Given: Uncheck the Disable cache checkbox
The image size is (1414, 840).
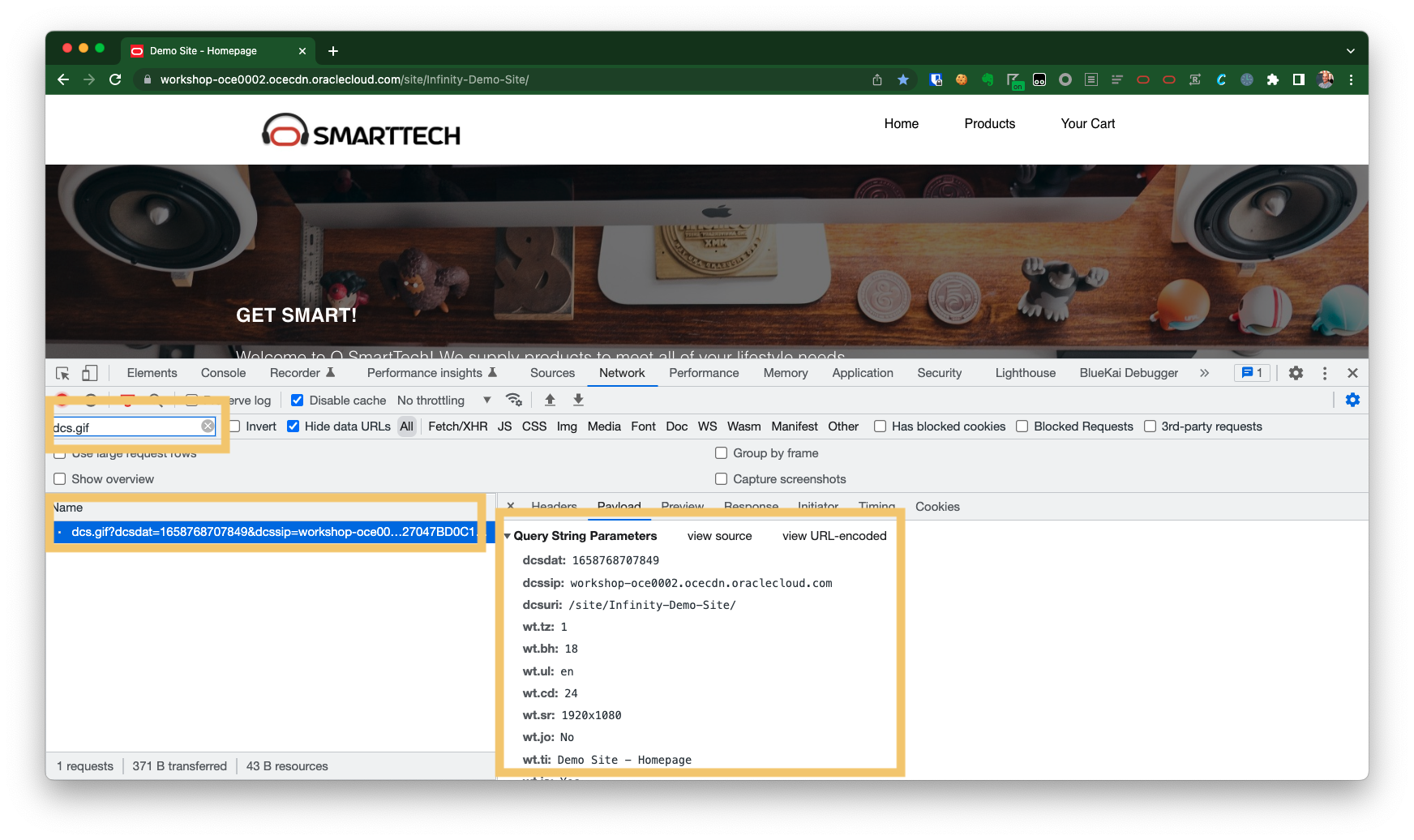Looking at the screenshot, I should pyautogui.click(x=298, y=401).
